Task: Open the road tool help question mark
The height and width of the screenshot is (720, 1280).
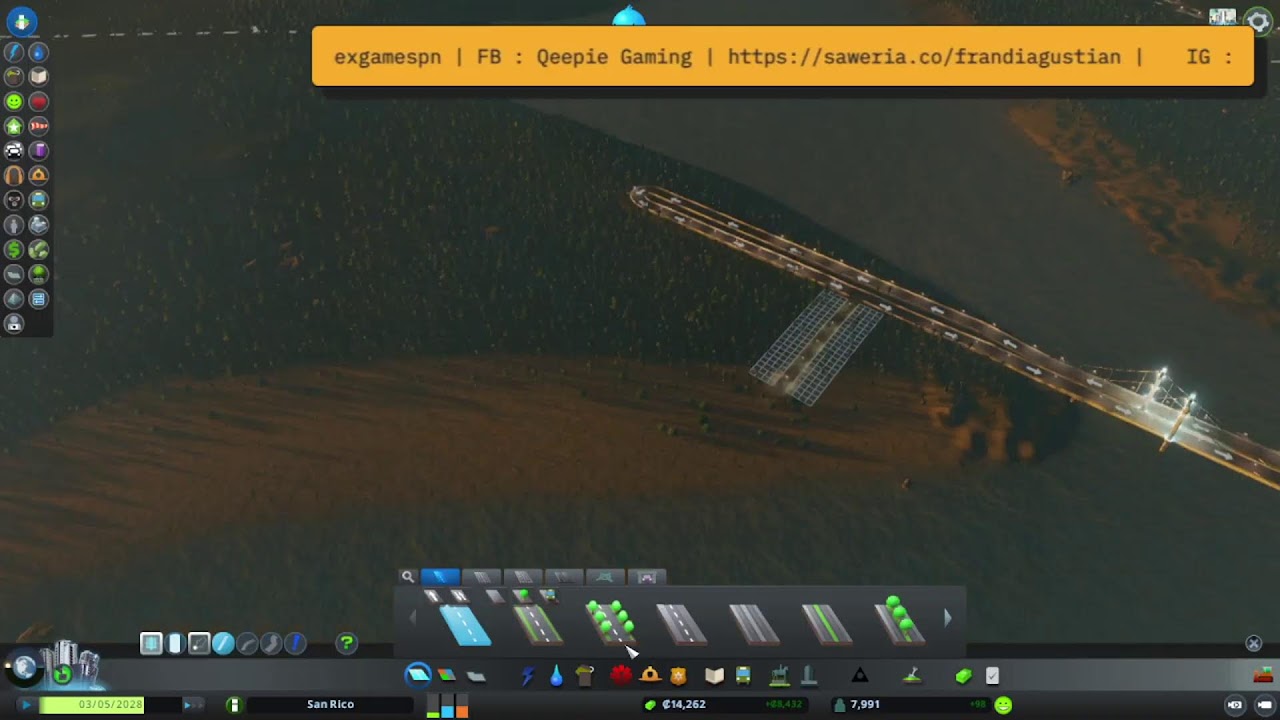Action: pyautogui.click(x=347, y=643)
